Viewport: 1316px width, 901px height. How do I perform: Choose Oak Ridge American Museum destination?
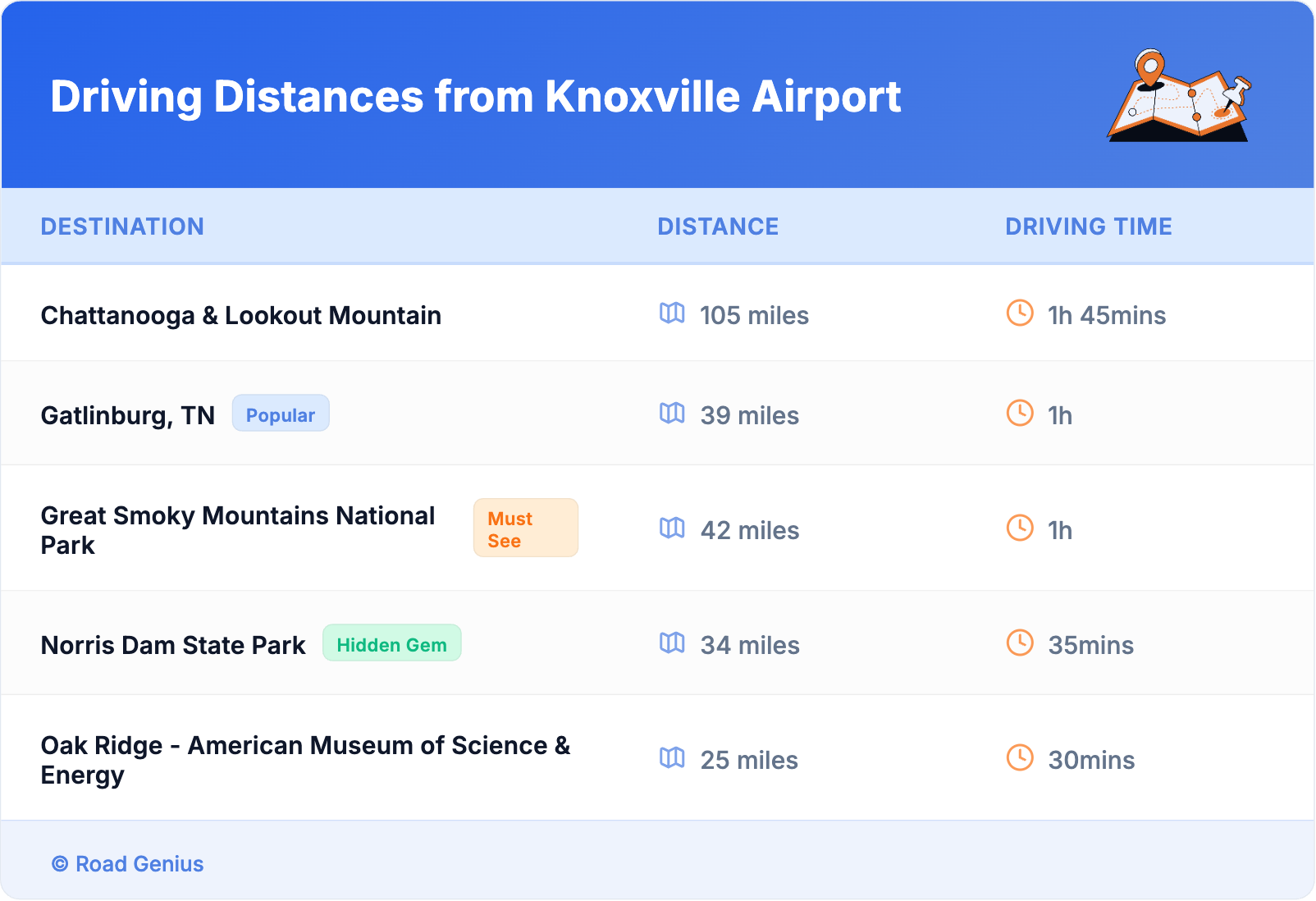(305, 759)
